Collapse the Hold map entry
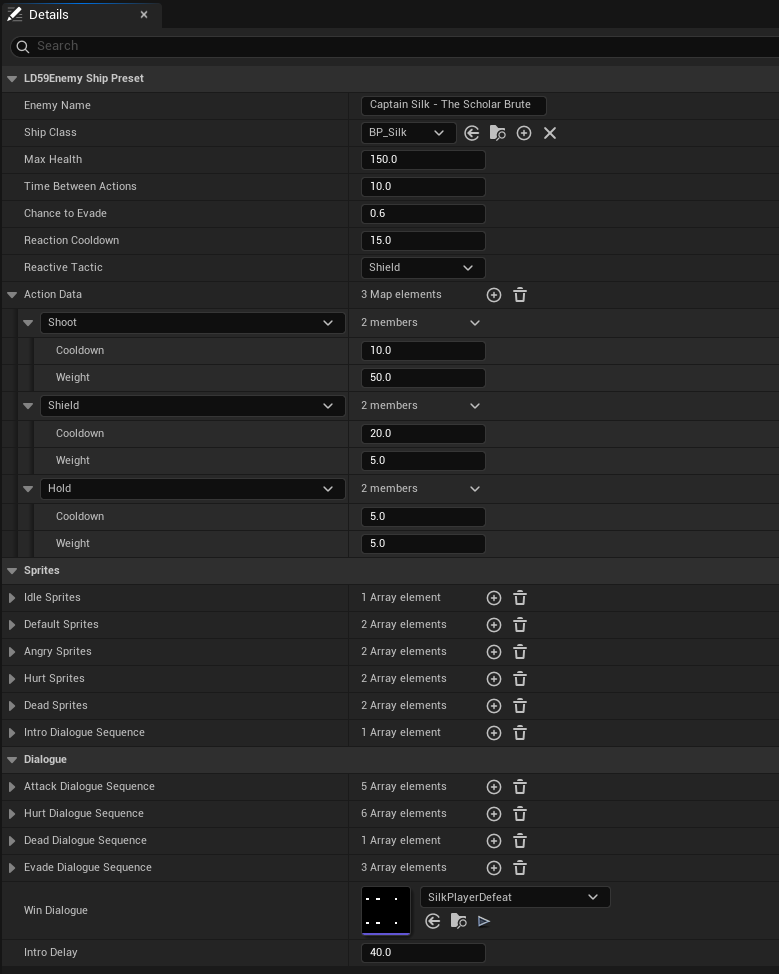This screenshot has width=779, height=974. pos(28,489)
